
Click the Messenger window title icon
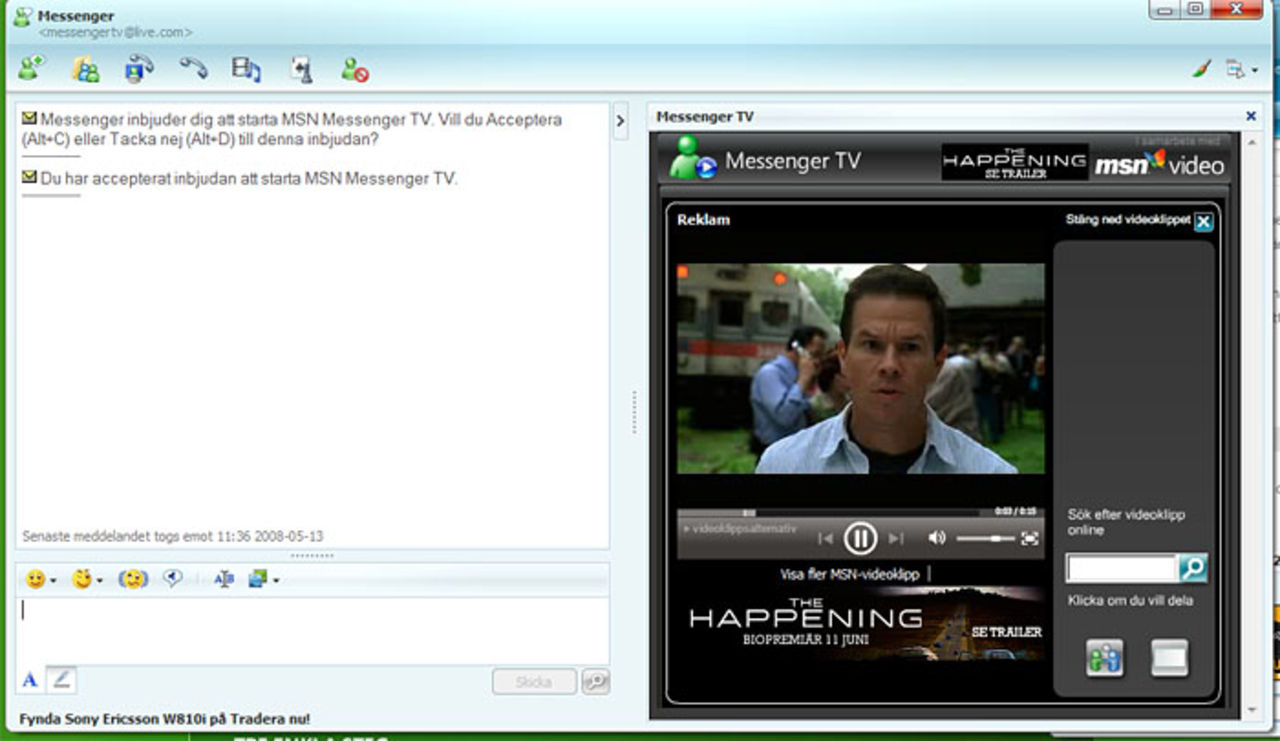[x=21, y=17]
